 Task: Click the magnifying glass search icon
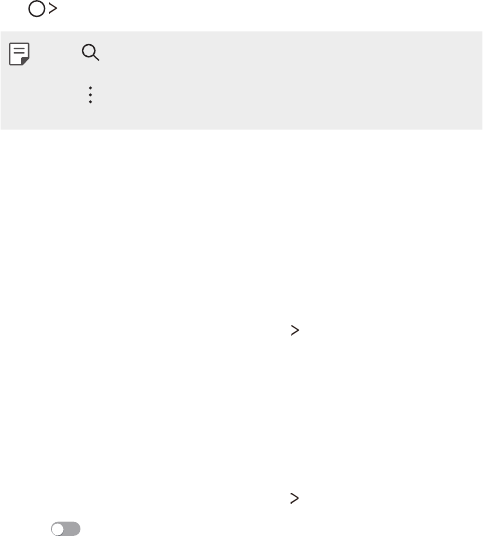tap(91, 52)
